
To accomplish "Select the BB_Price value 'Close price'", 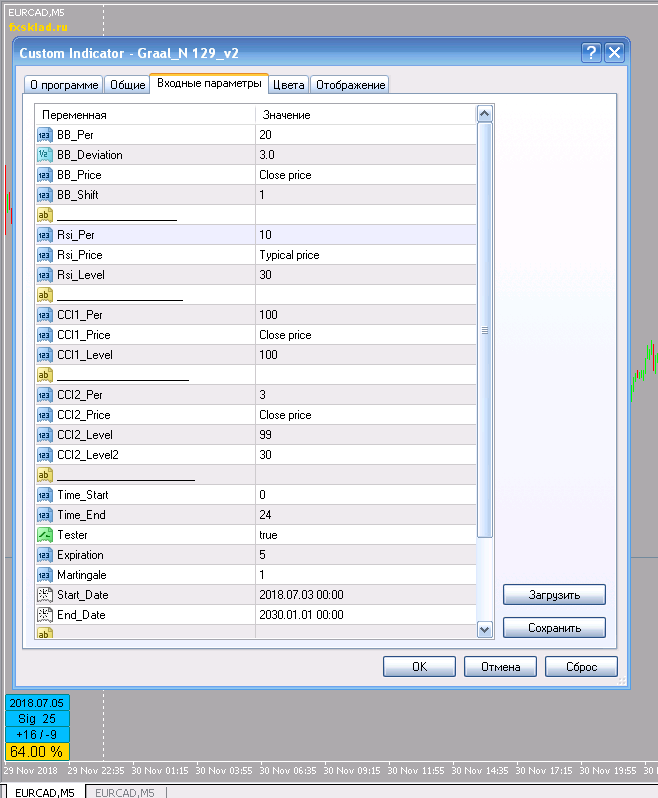I will click(x=285, y=175).
